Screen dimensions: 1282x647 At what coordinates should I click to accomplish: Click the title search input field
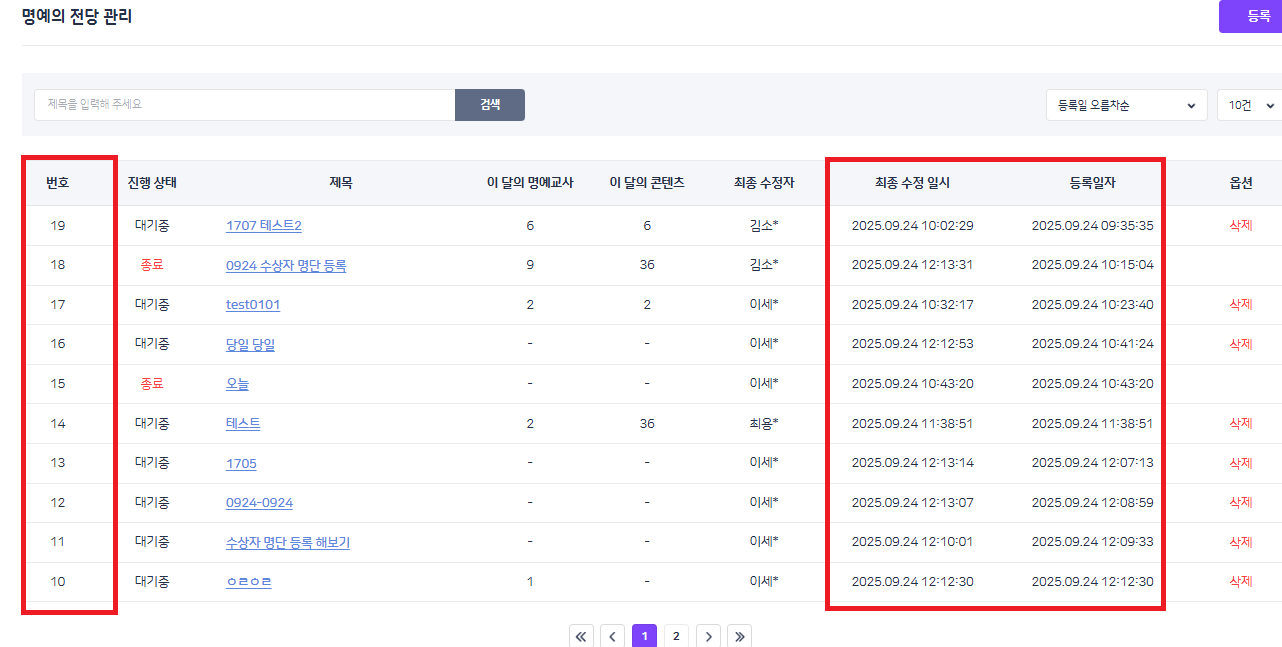pyautogui.click(x=244, y=104)
